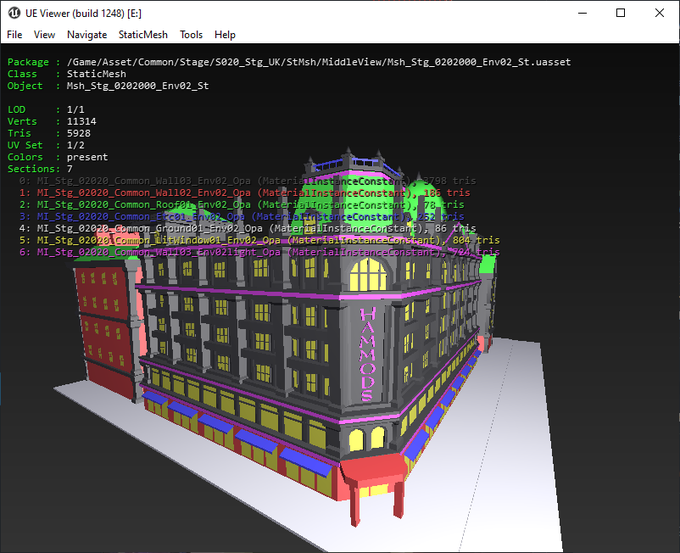Click the yellow LitWindow01 material section line
Screen dimensions: 680x553
pyautogui.click(x=260, y=240)
